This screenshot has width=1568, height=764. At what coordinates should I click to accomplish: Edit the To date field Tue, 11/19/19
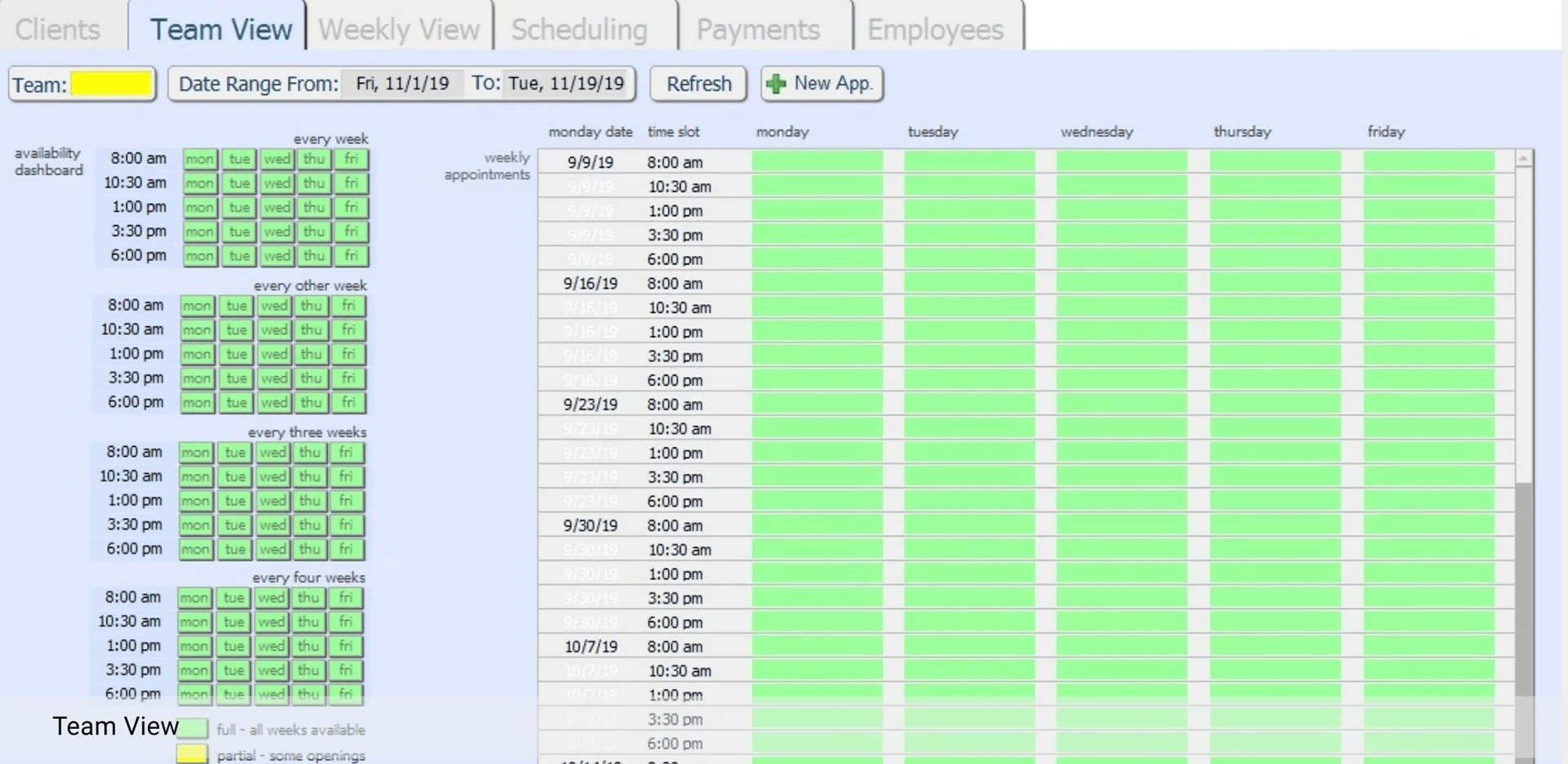click(x=566, y=83)
